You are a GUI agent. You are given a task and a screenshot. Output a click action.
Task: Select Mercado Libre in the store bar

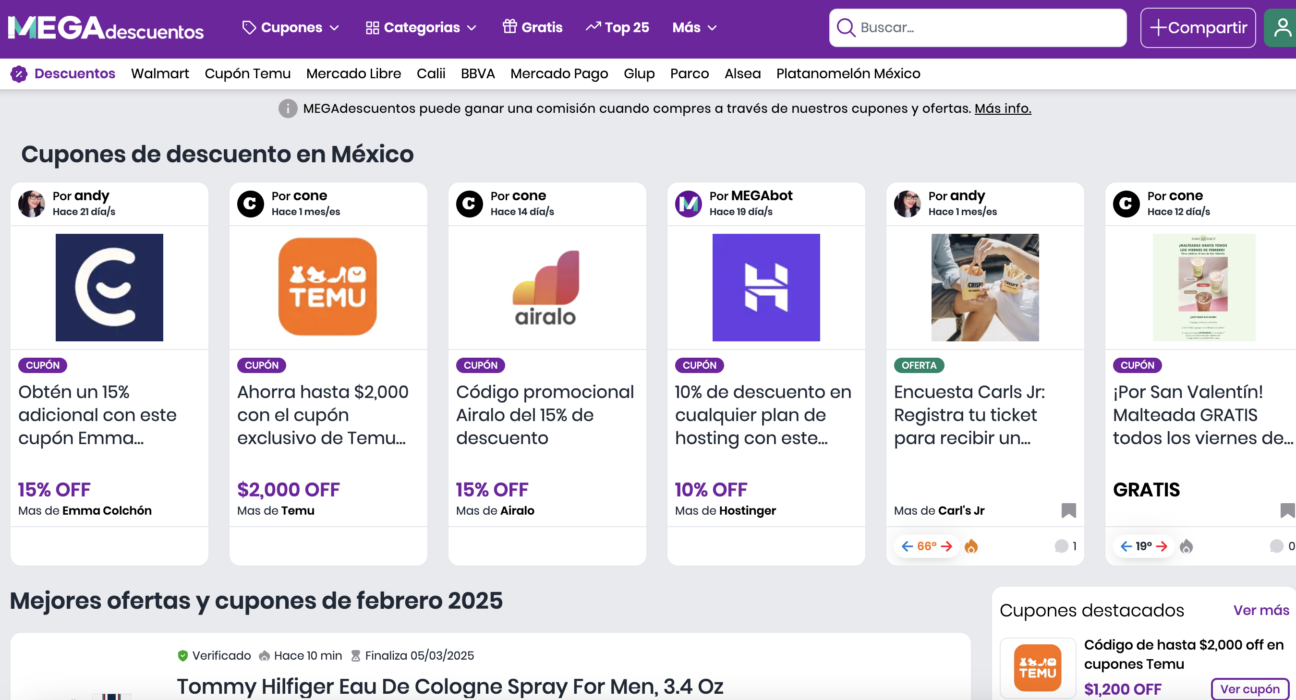click(x=354, y=74)
